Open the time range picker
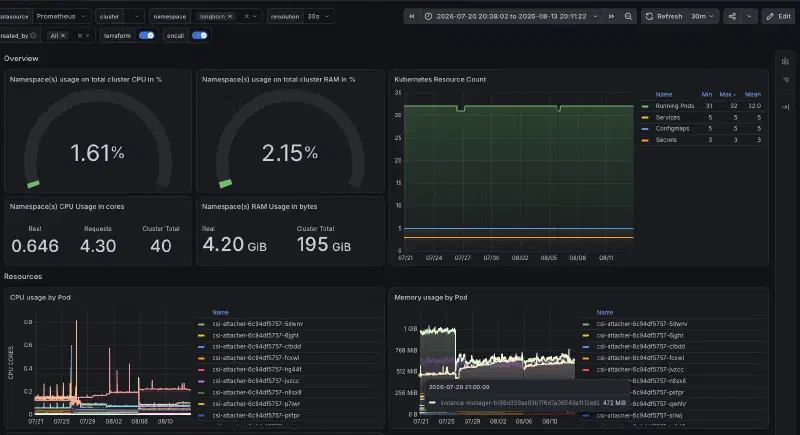 tap(511, 16)
